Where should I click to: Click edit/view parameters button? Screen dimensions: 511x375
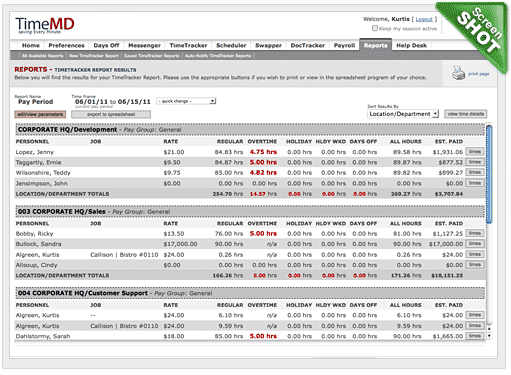click(x=40, y=114)
